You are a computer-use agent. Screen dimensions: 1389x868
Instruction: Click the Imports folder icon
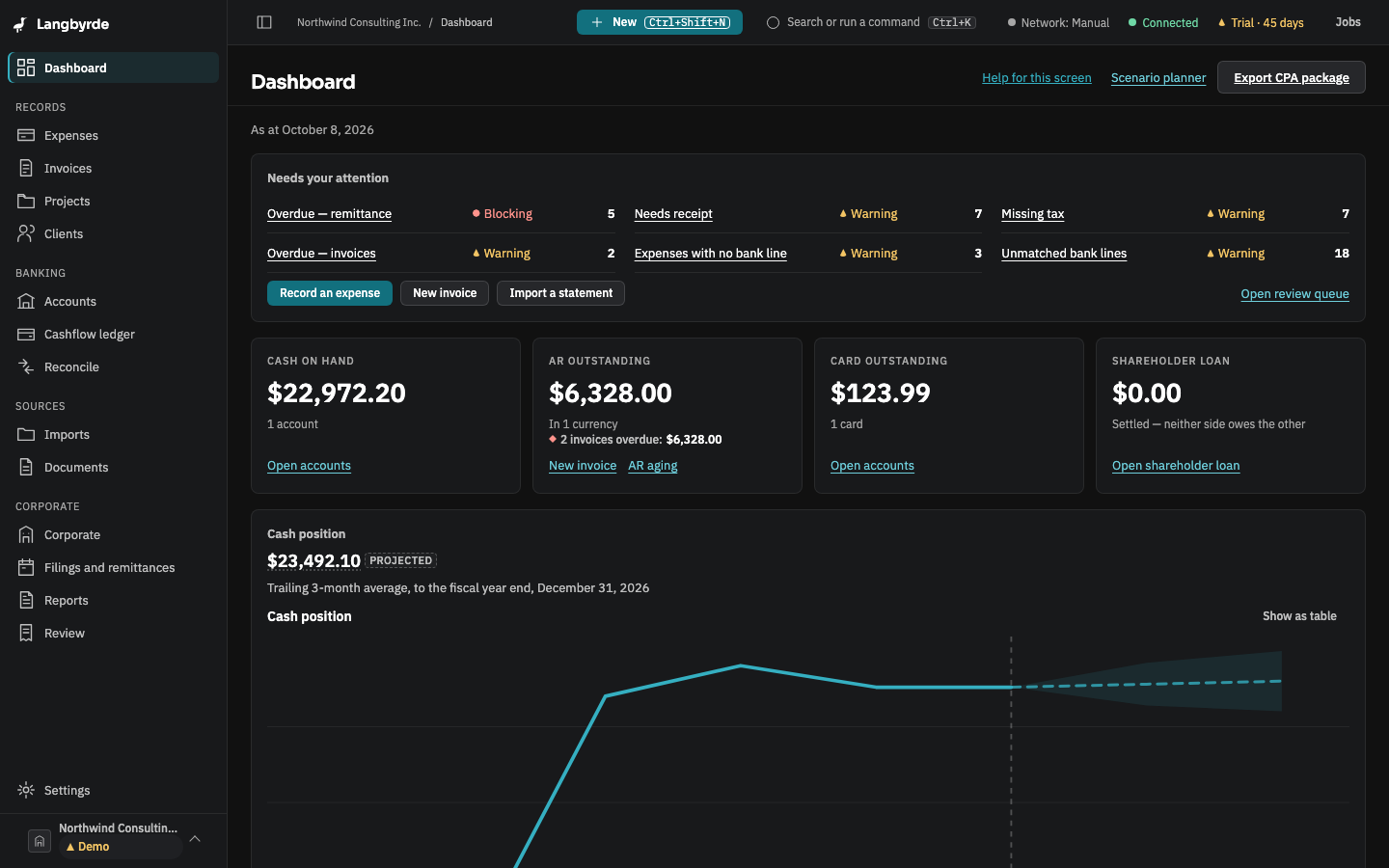pyautogui.click(x=26, y=434)
